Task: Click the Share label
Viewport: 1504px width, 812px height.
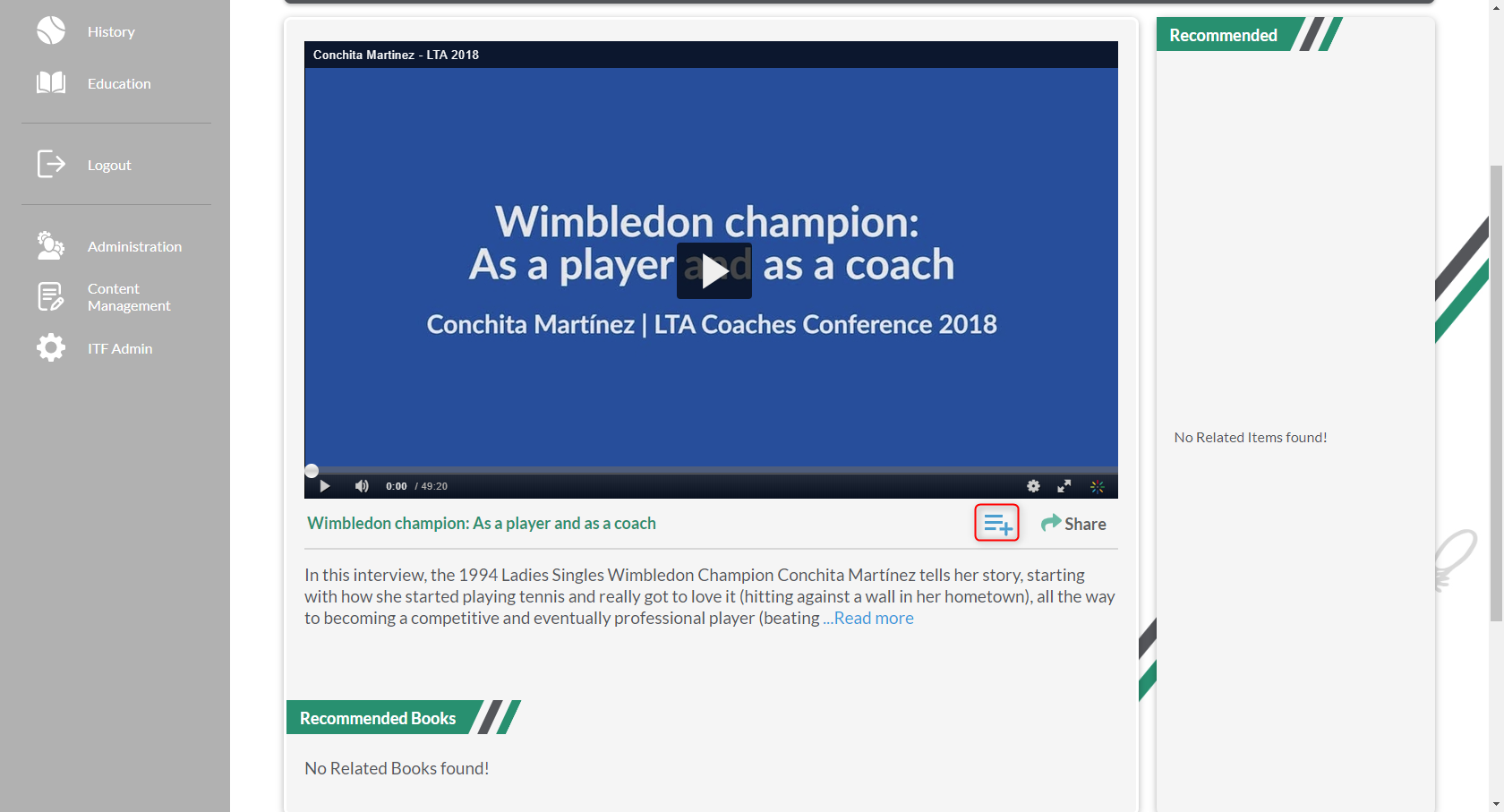Action: [1085, 524]
